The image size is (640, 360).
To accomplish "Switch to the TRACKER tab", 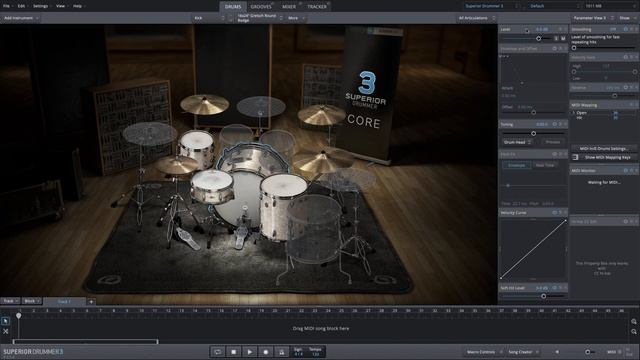I will pyautogui.click(x=317, y=7).
